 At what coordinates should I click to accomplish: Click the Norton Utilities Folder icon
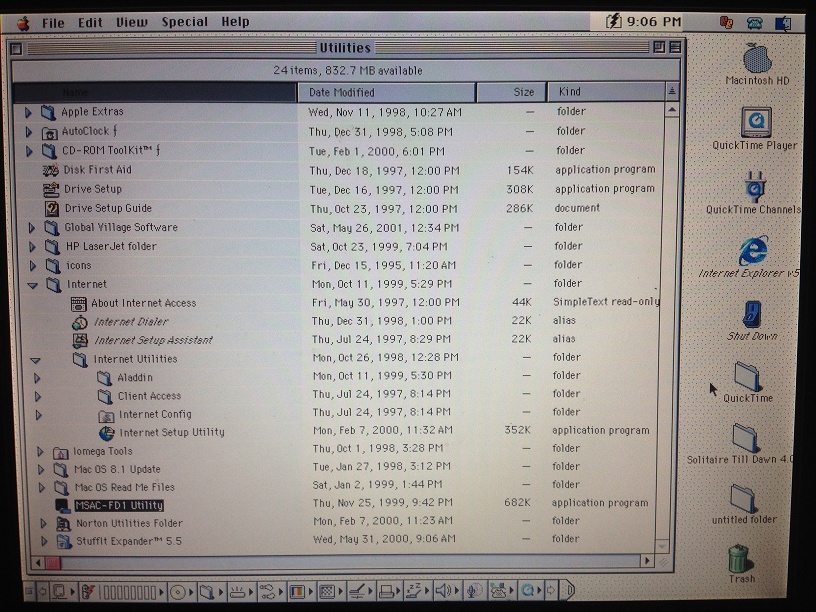(63, 524)
